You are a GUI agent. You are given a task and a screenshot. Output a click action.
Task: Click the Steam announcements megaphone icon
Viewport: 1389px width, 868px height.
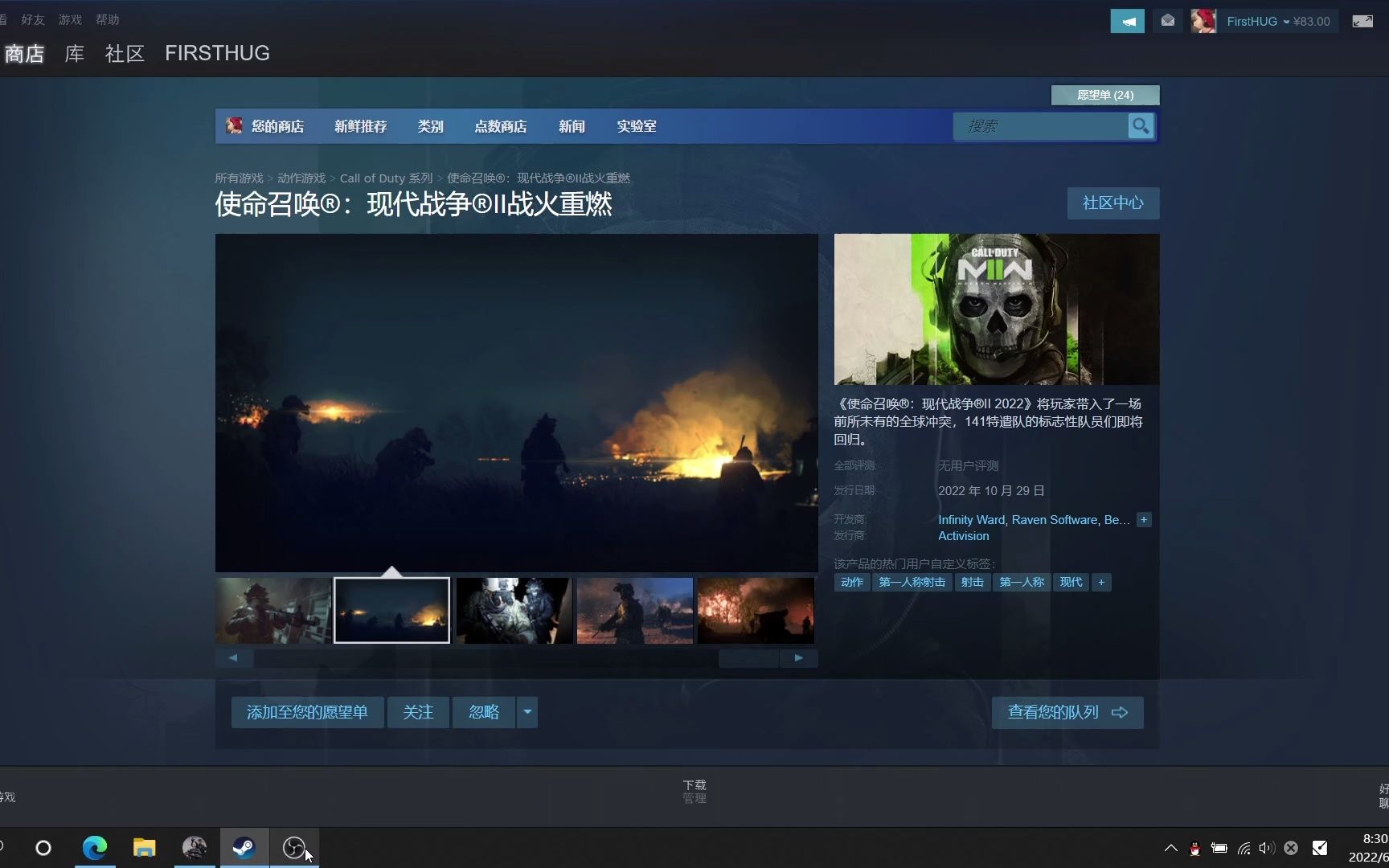(1127, 22)
